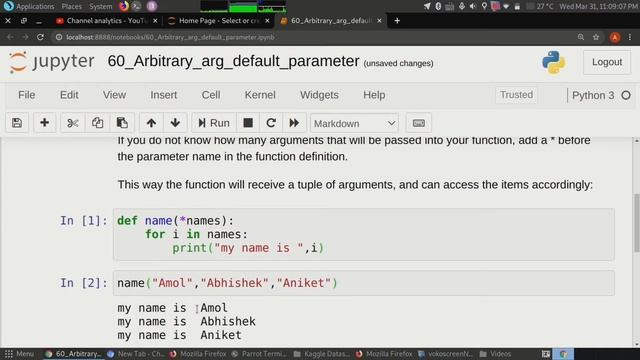Switch to vokoscreenNG in taskbar
640x360 pixels.
pos(445,354)
